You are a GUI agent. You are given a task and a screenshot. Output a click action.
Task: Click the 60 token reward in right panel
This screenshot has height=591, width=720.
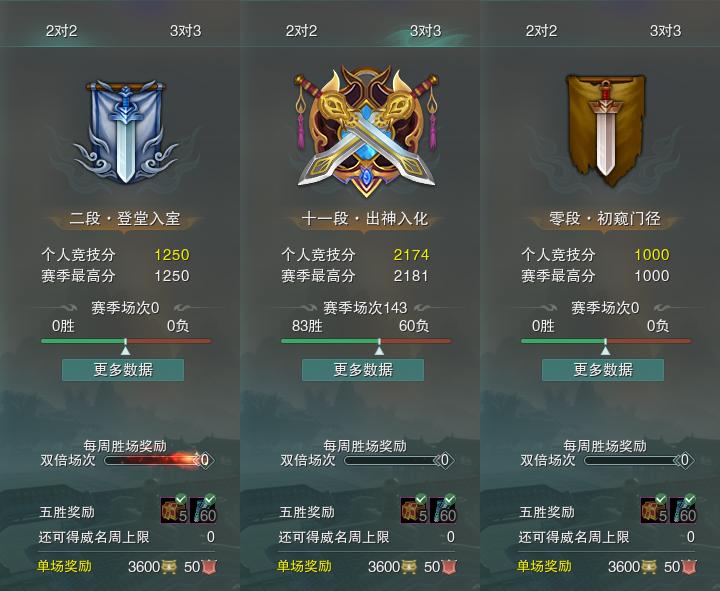point(683,509)
